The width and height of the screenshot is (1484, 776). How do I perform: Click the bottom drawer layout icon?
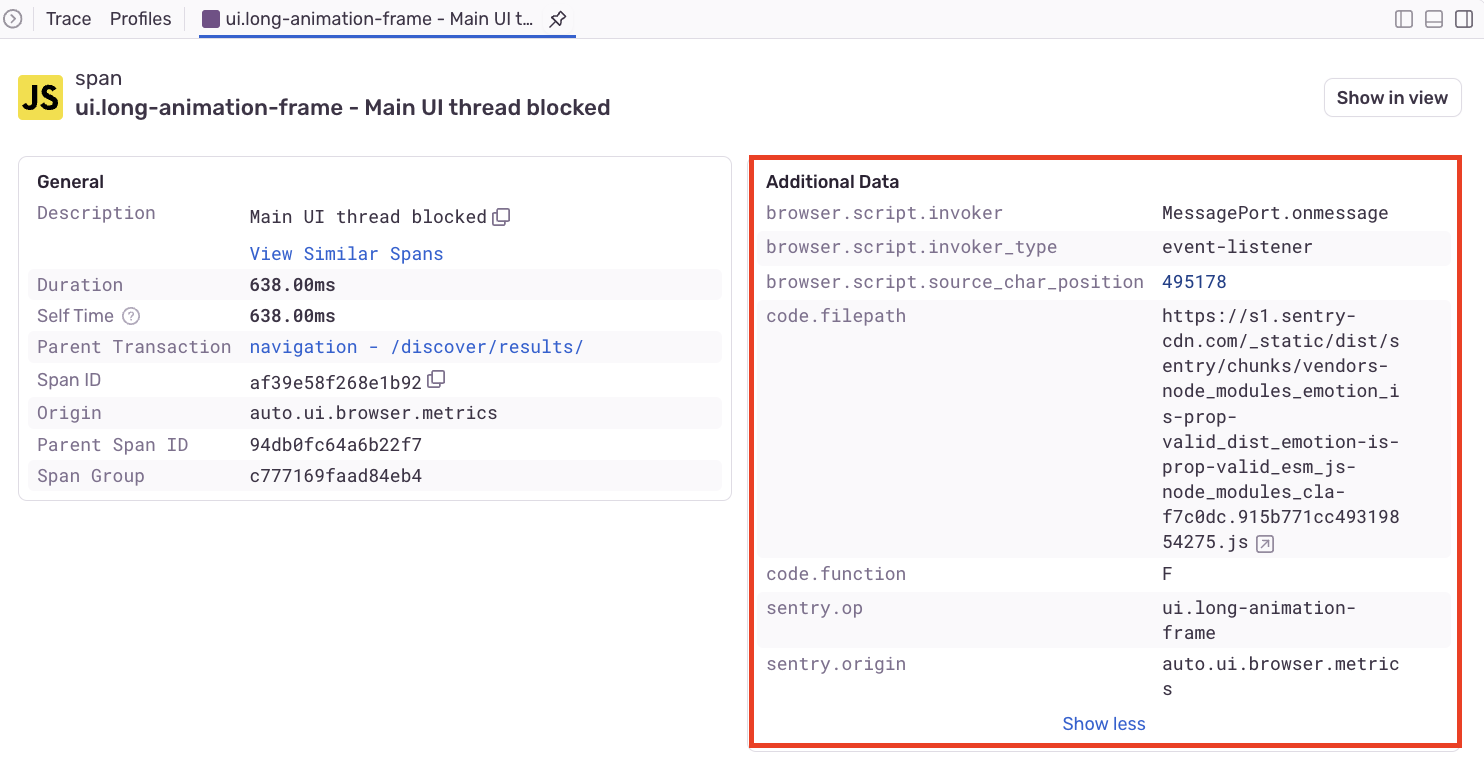click(x=1433, y=18)
